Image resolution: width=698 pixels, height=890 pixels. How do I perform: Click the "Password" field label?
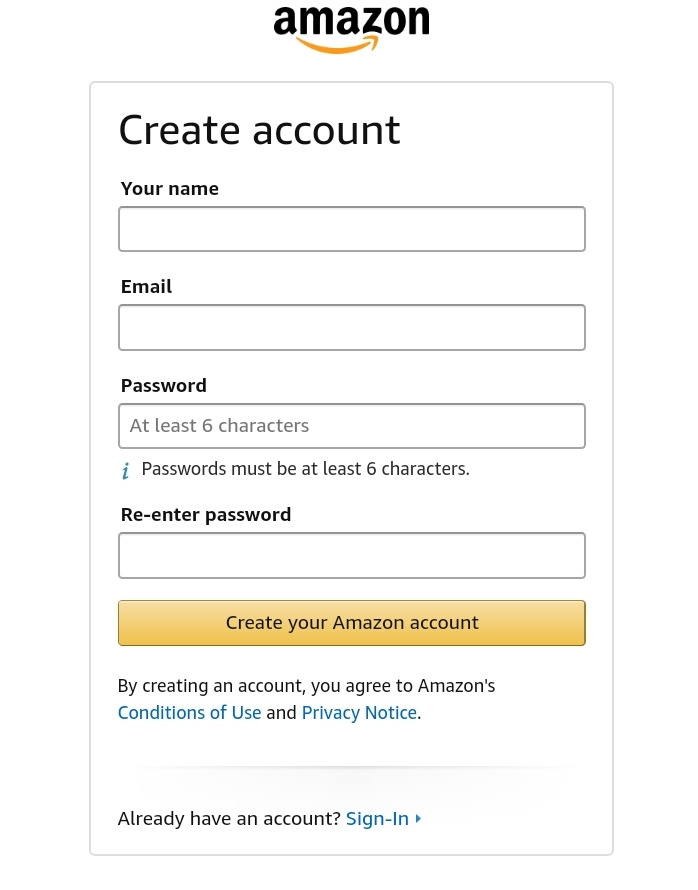(x=163, y=386)
